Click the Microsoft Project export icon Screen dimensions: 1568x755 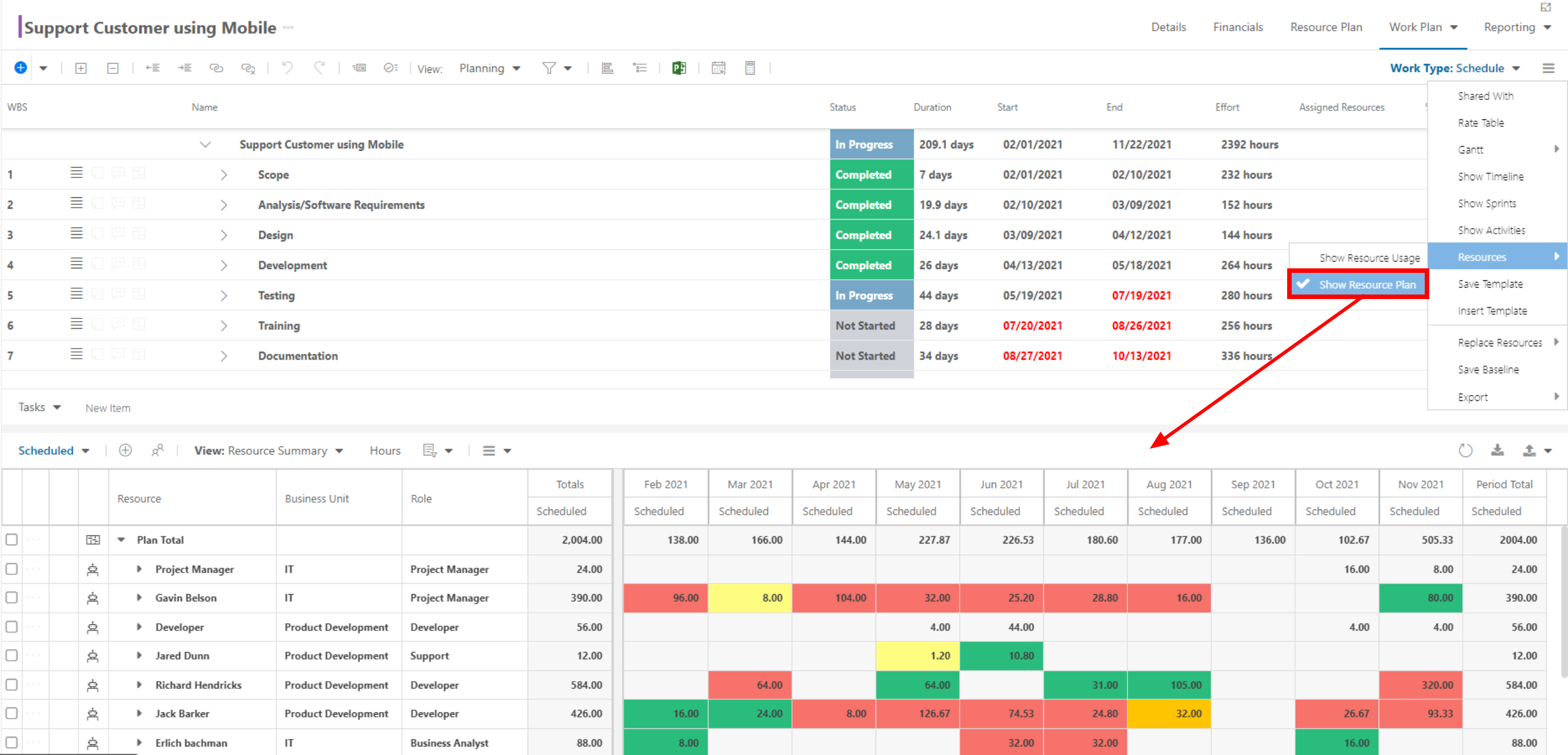click(679, 68)
